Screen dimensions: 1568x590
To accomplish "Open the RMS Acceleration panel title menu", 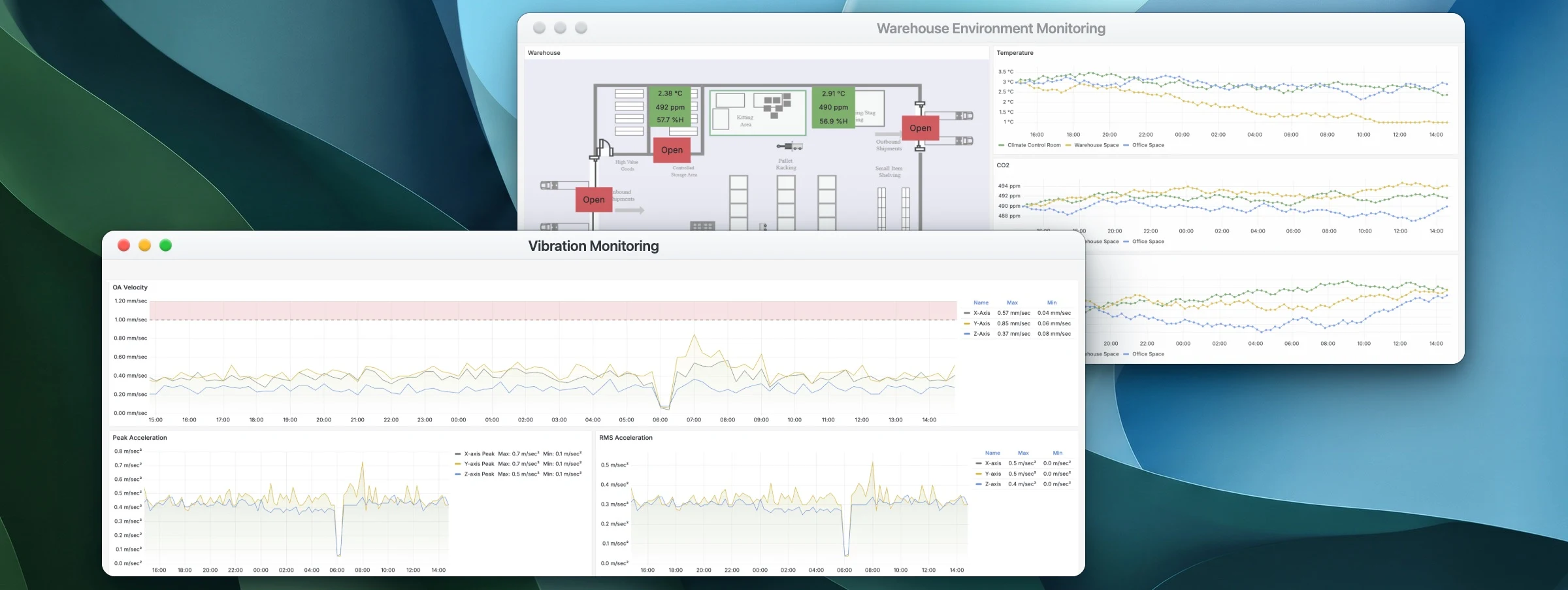I will [x=626, y=438].
